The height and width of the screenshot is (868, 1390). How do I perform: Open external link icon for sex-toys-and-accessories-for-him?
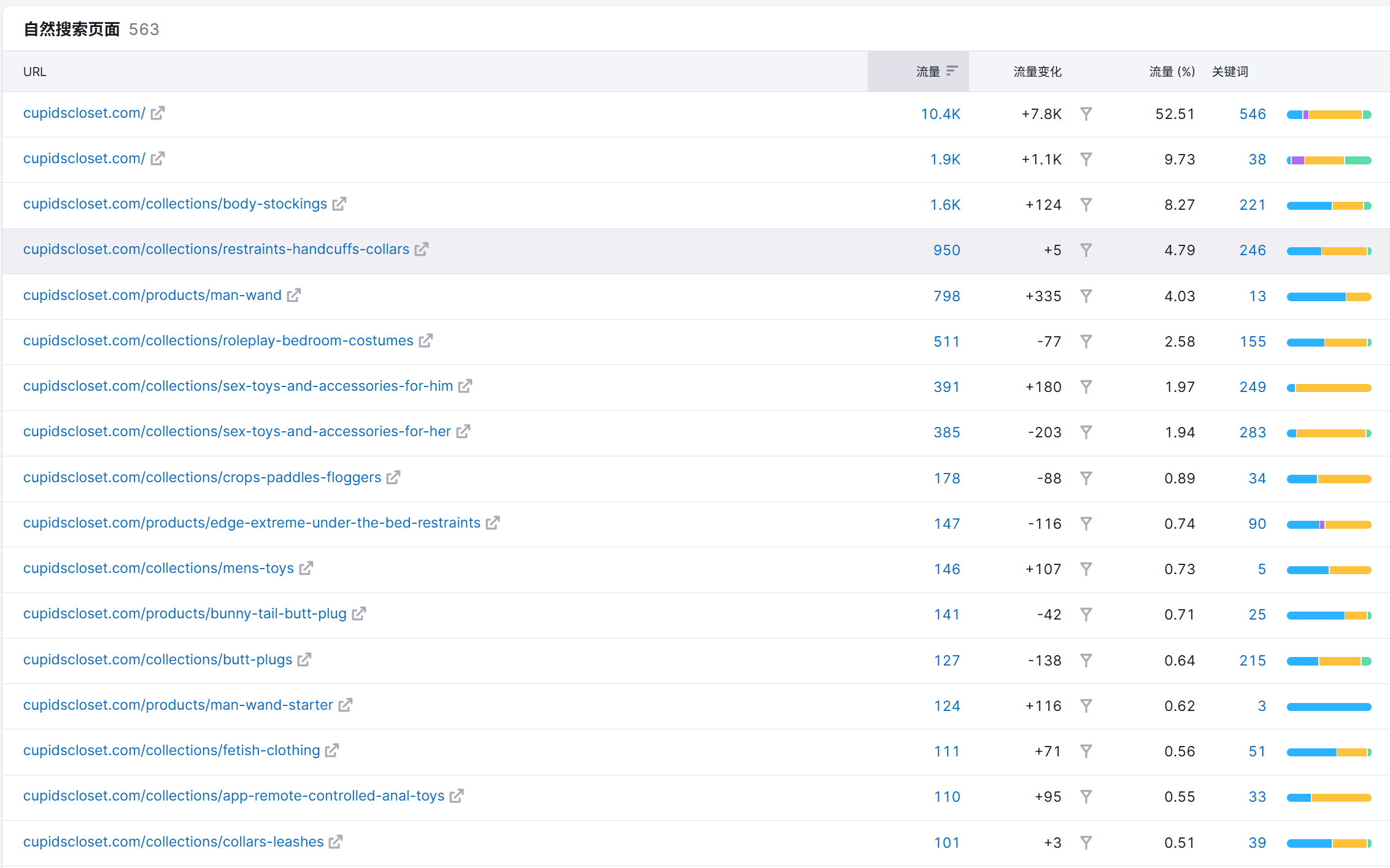click(x=465, y=386)
